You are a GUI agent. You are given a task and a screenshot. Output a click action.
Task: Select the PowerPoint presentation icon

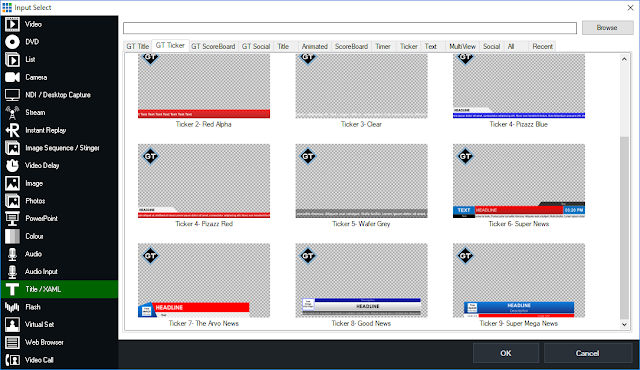pyautogui.click(x=12, y=219)
